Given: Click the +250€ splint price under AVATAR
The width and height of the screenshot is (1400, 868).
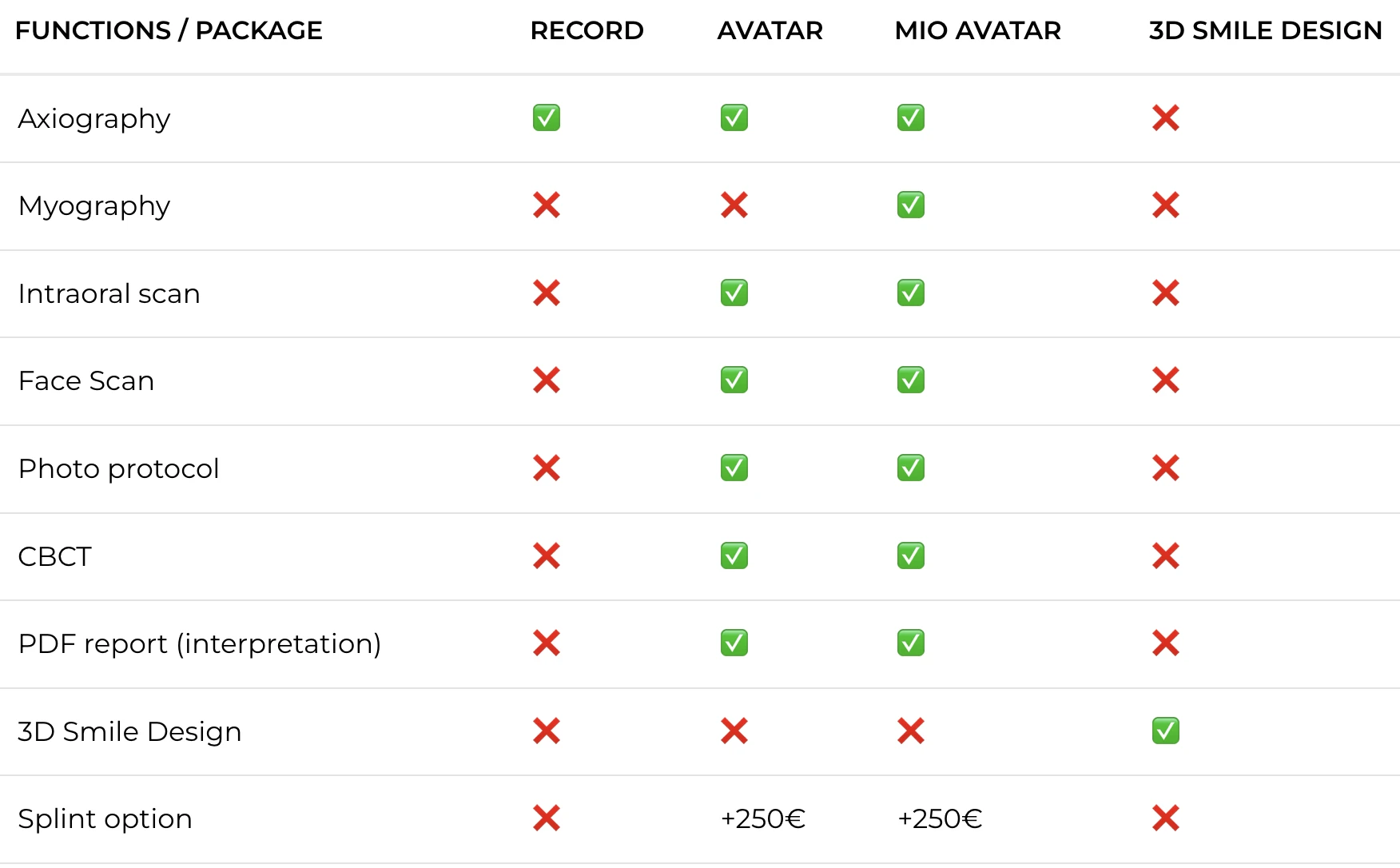Looking at the screenshot, I should [762, 818].
